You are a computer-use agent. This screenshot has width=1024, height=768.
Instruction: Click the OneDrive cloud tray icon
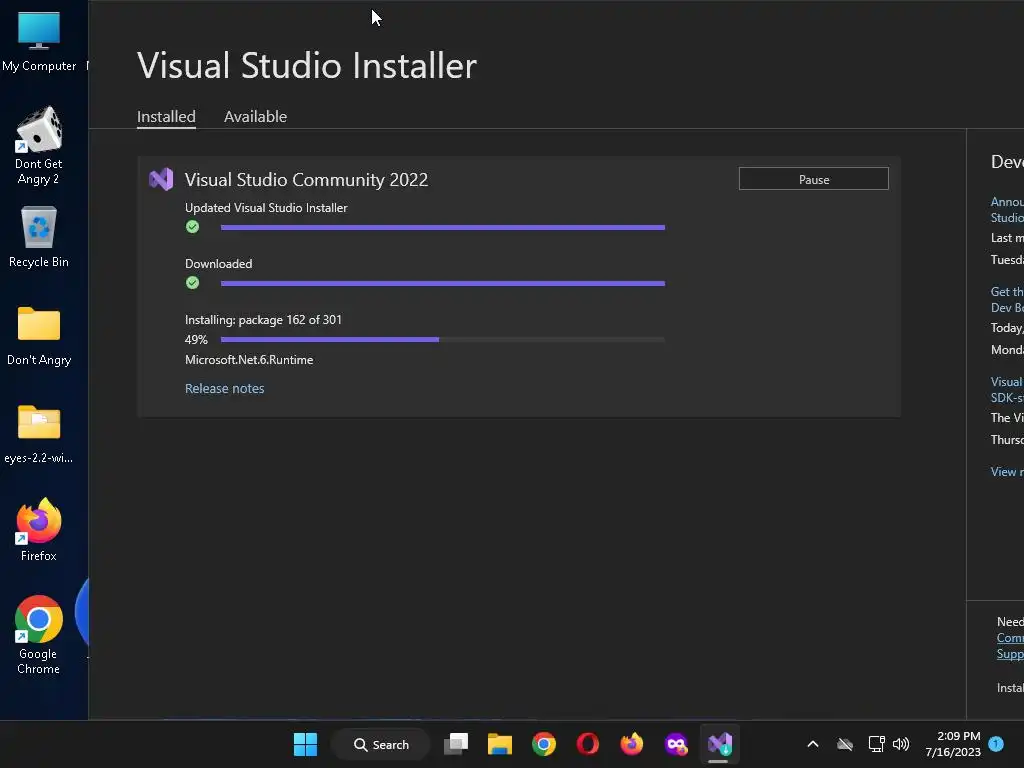tap(844, 744)
